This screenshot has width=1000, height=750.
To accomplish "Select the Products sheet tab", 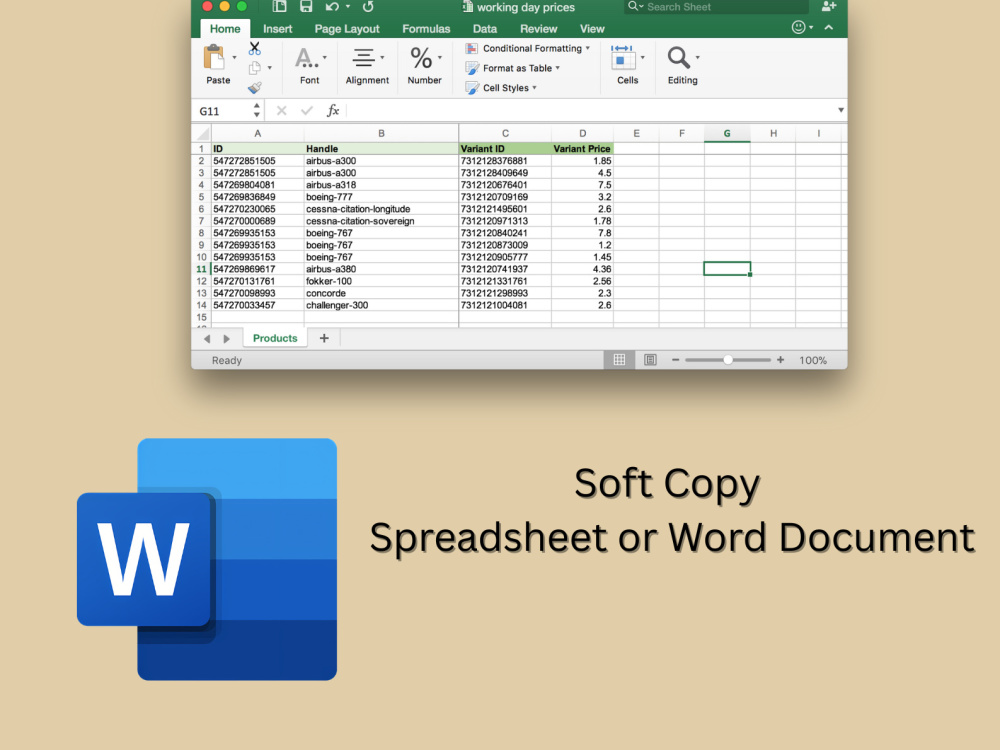I will tap(275, 338).
